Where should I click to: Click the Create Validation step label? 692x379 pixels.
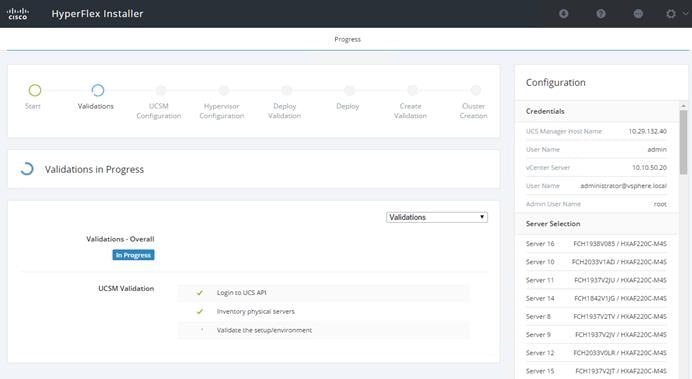pyautogui.click(x=410, y=111)
